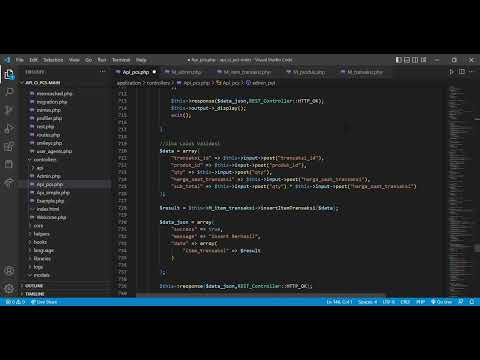The image size is (480, 360).
Task: Open the Help menu
Action: pos(141,60)
